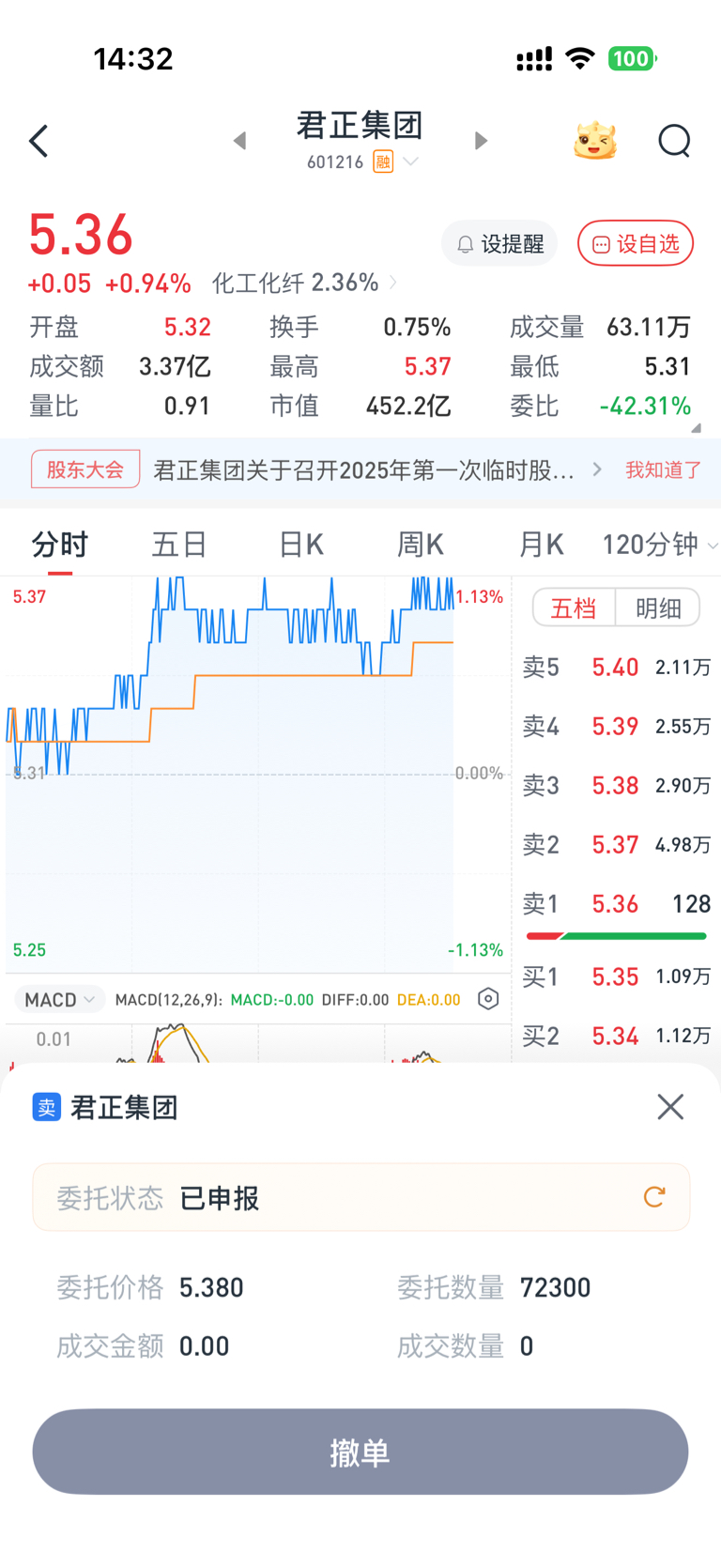Select 五日 chart tab
This screenshot has height=1568, width=721.
pyautogui.click(x=179, y=544)
